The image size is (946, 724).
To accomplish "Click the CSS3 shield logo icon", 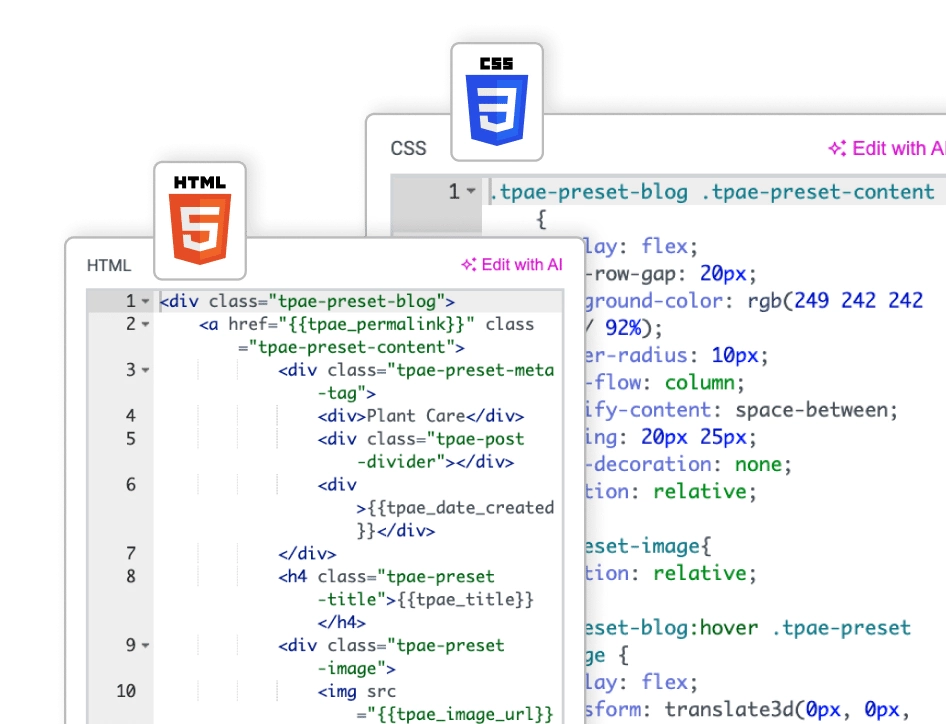I will (x=496, y=101).
